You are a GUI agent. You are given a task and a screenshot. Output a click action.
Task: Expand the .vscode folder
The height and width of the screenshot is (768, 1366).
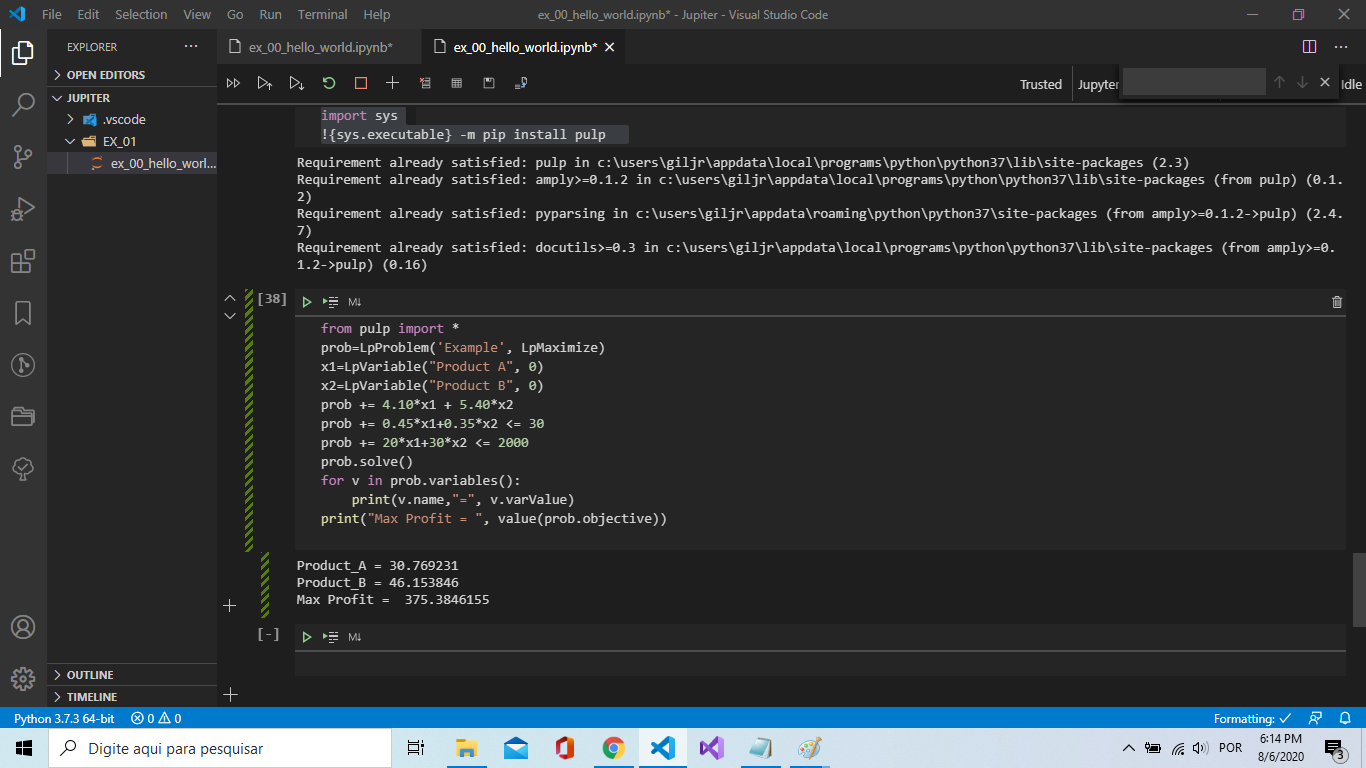pyautogui.click(x=132, y=119)
